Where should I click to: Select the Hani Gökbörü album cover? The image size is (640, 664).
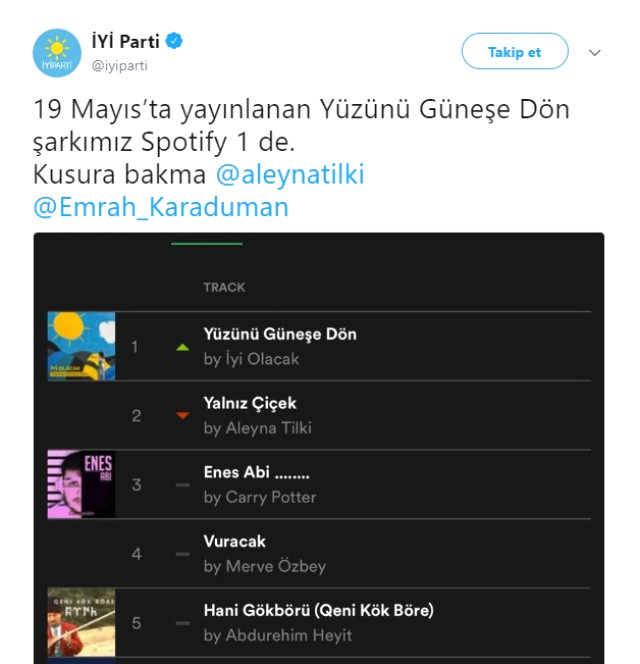coord(81,622)
